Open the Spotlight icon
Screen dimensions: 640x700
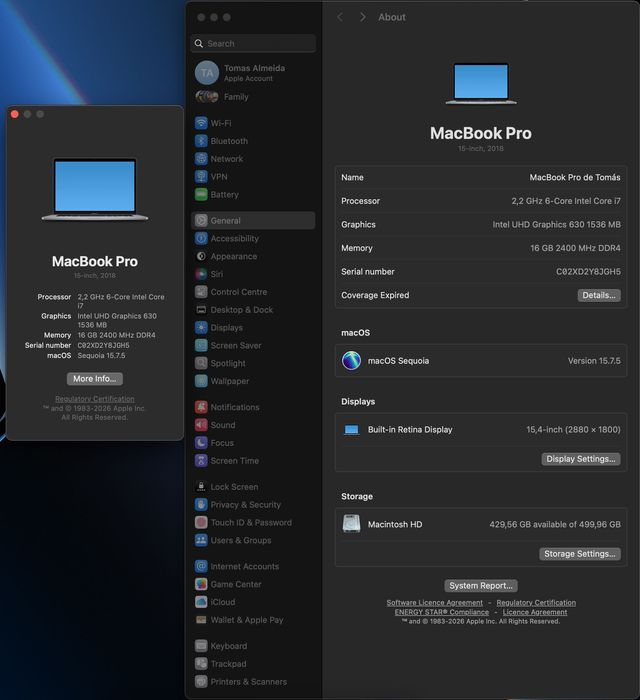pos(201,363)
